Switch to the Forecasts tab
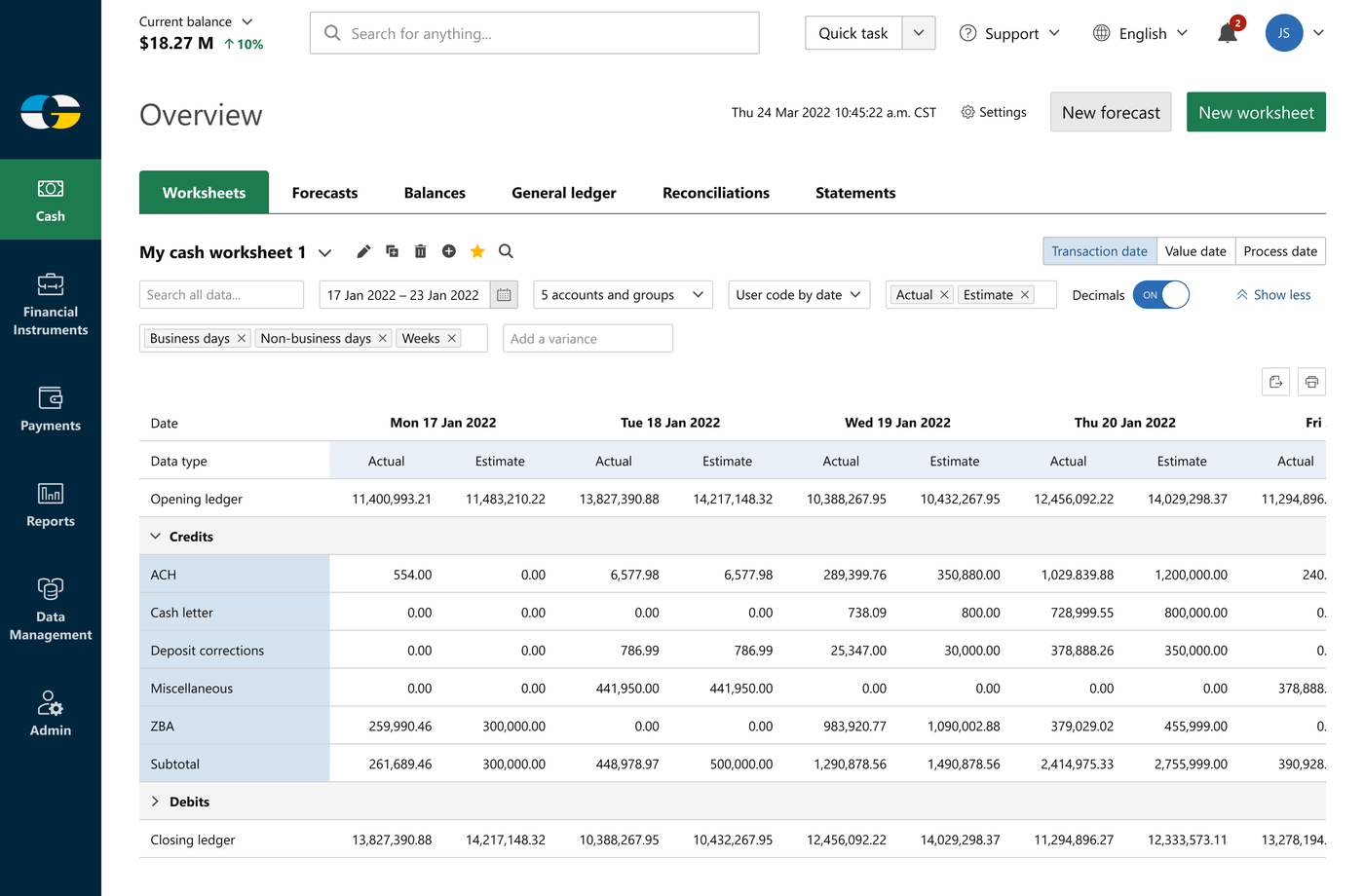1364x896 pixels. pyautogui.click(x=324, y=193)
